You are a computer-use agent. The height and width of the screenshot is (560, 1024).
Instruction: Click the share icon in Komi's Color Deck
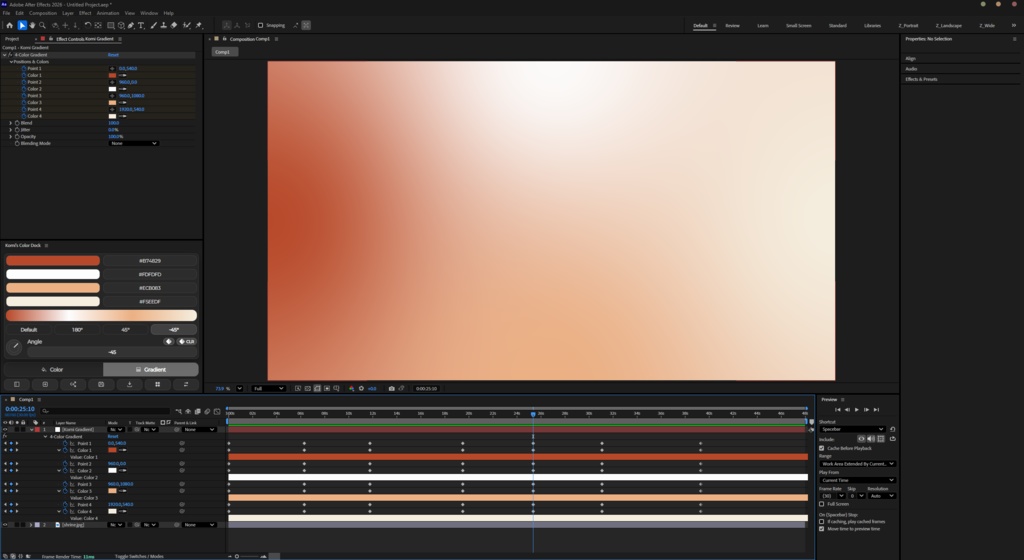point(73,384)
